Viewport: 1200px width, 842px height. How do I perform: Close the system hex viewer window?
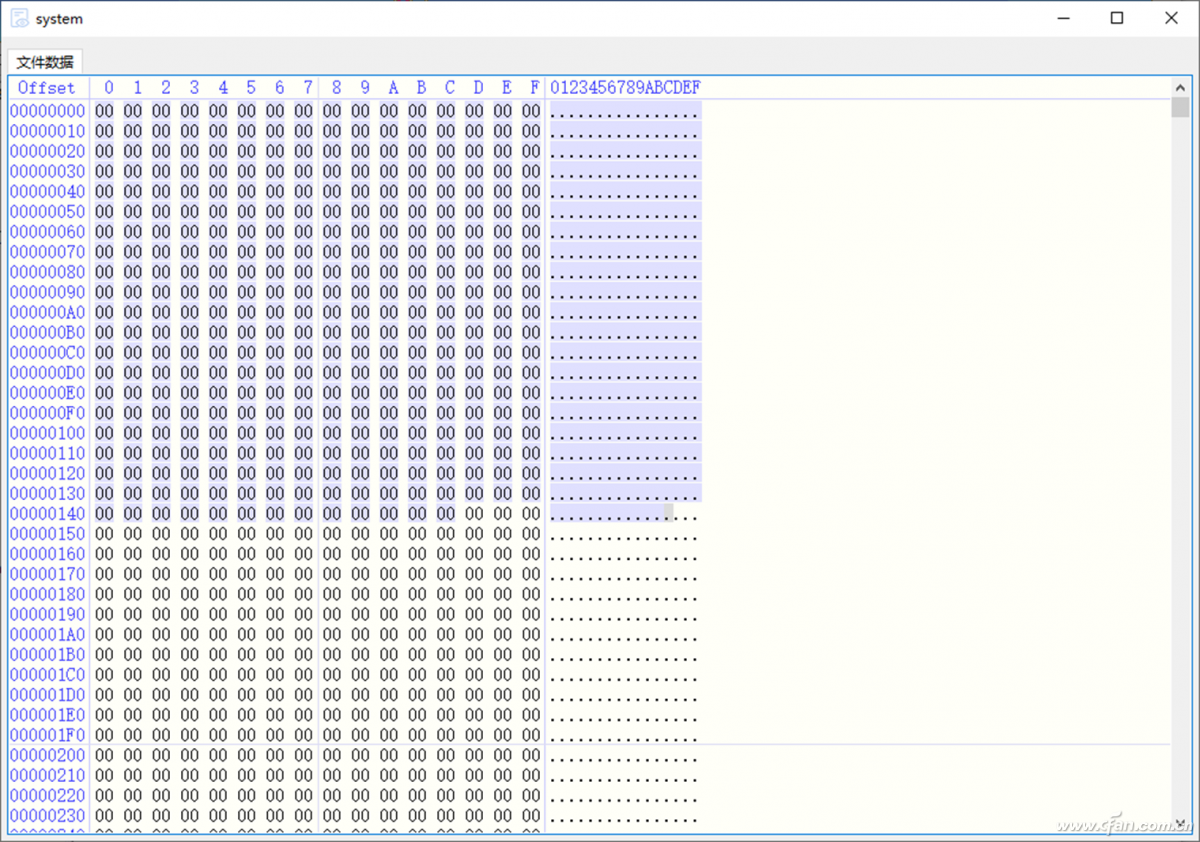pyautogui.click(x=1171, y=18)
